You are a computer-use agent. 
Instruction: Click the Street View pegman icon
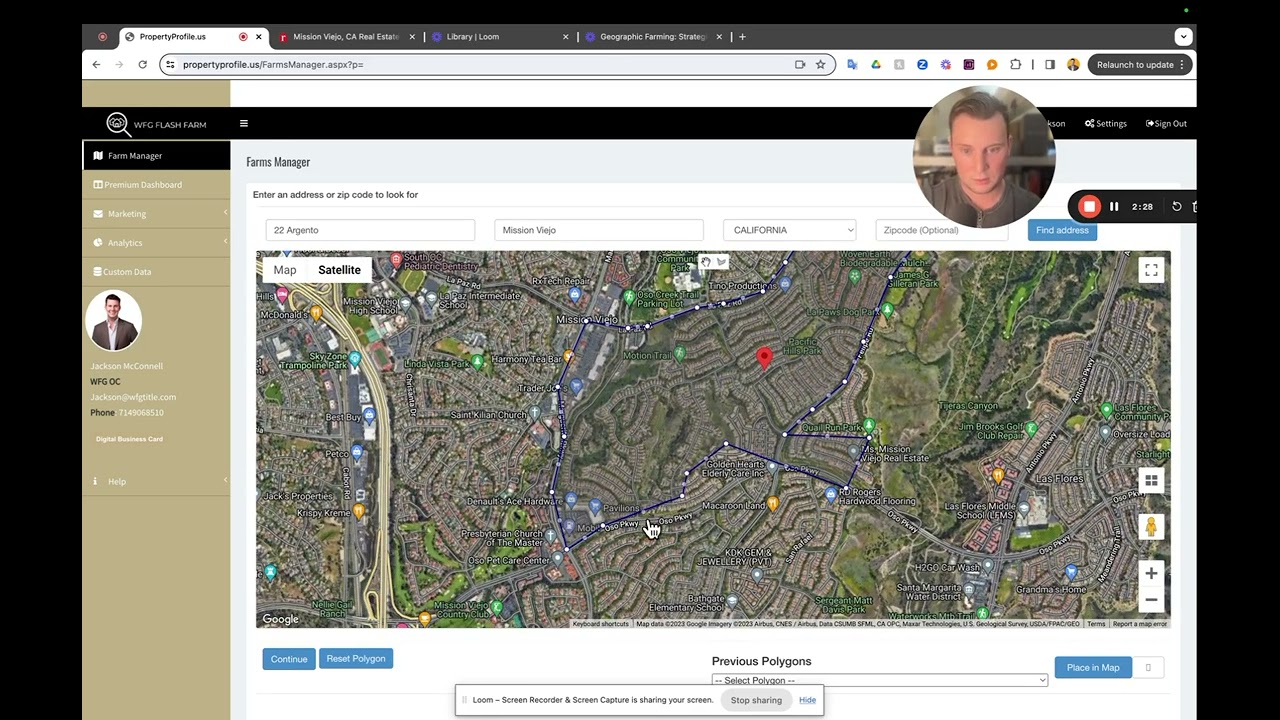coord(1151,527)
